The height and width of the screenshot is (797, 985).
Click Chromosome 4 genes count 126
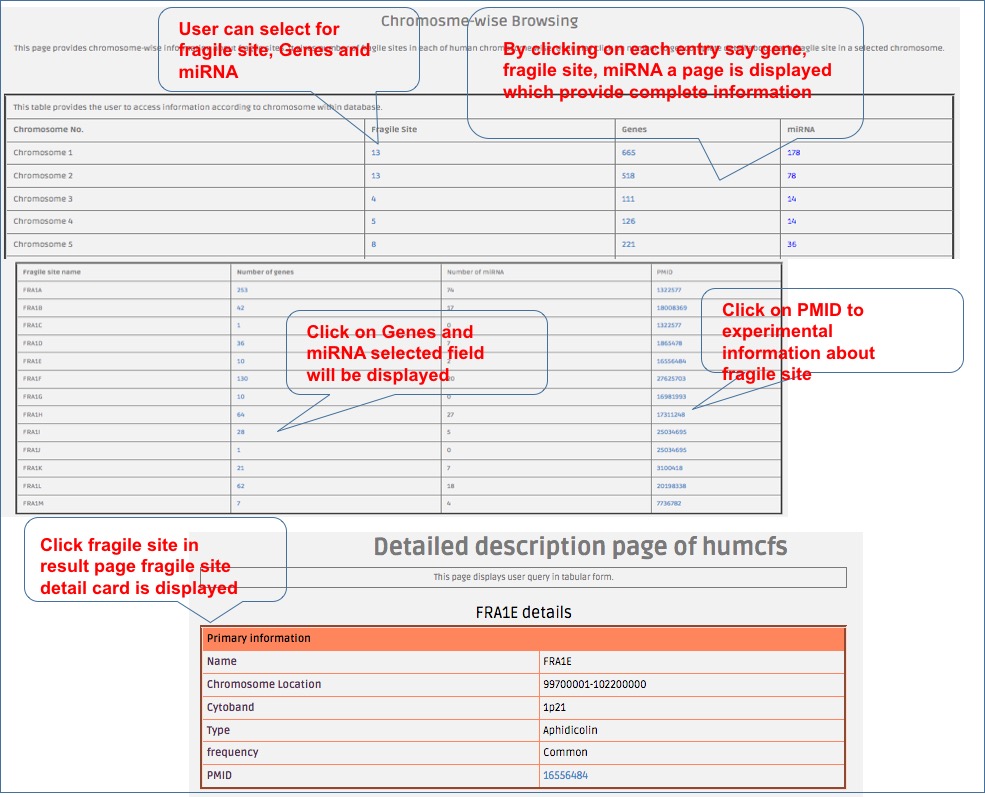pos(628,221)
